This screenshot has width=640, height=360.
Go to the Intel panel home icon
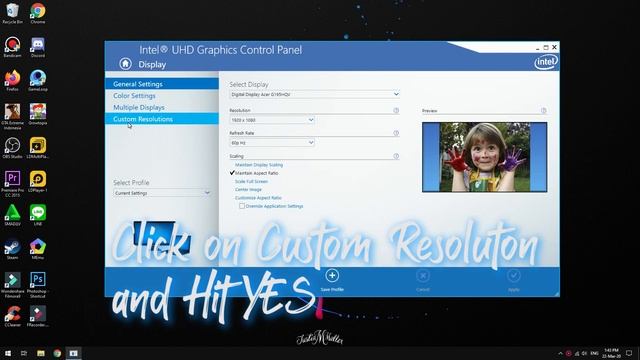pyautogui.click(x=125, y=64)
